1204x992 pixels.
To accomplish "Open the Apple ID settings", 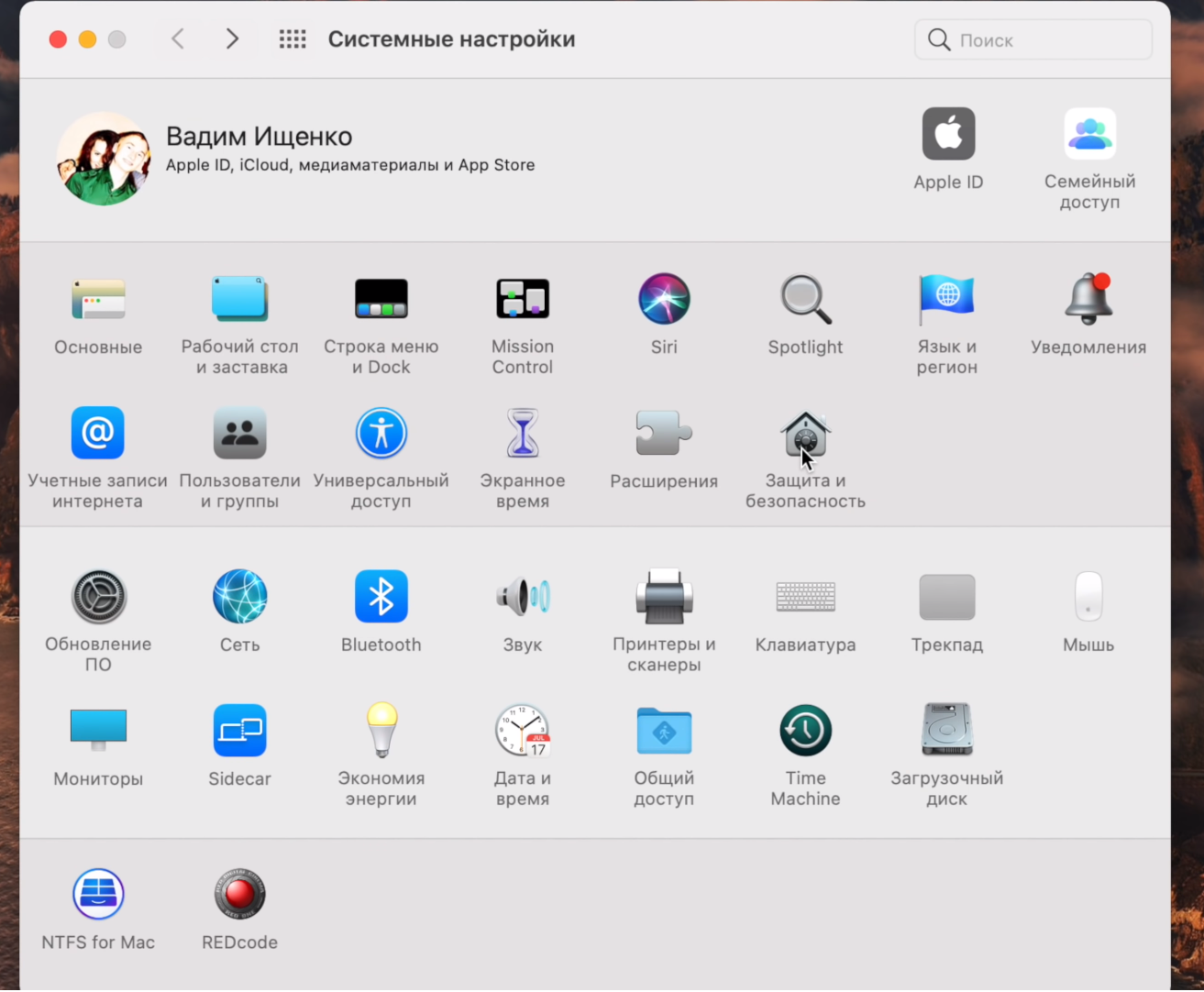I will [x=948, y=134].
